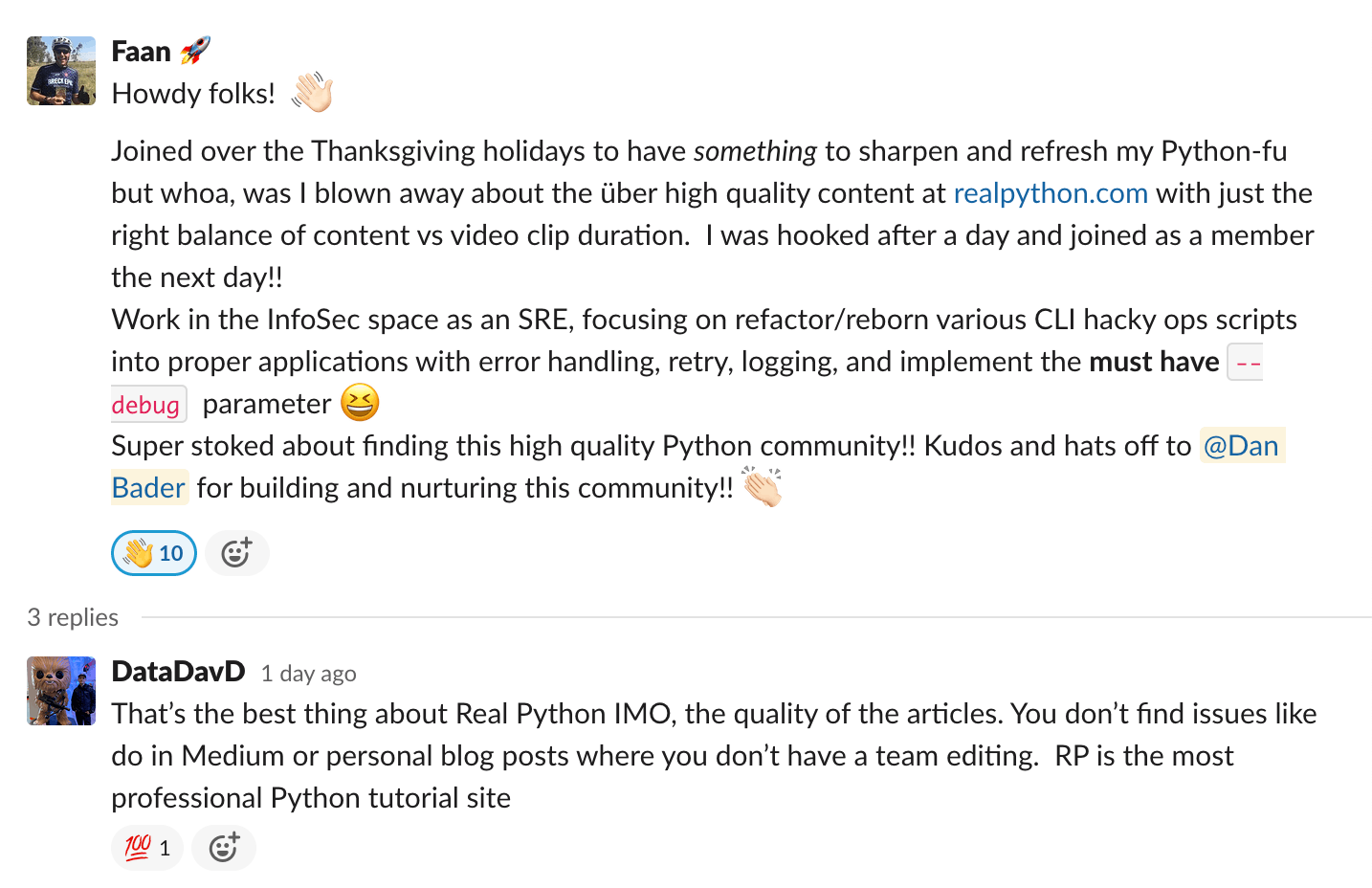The height and width of the screenshot is (888, 1372).
Task: Open the realpython.com hyperlink
Action: pos(1051,192)
